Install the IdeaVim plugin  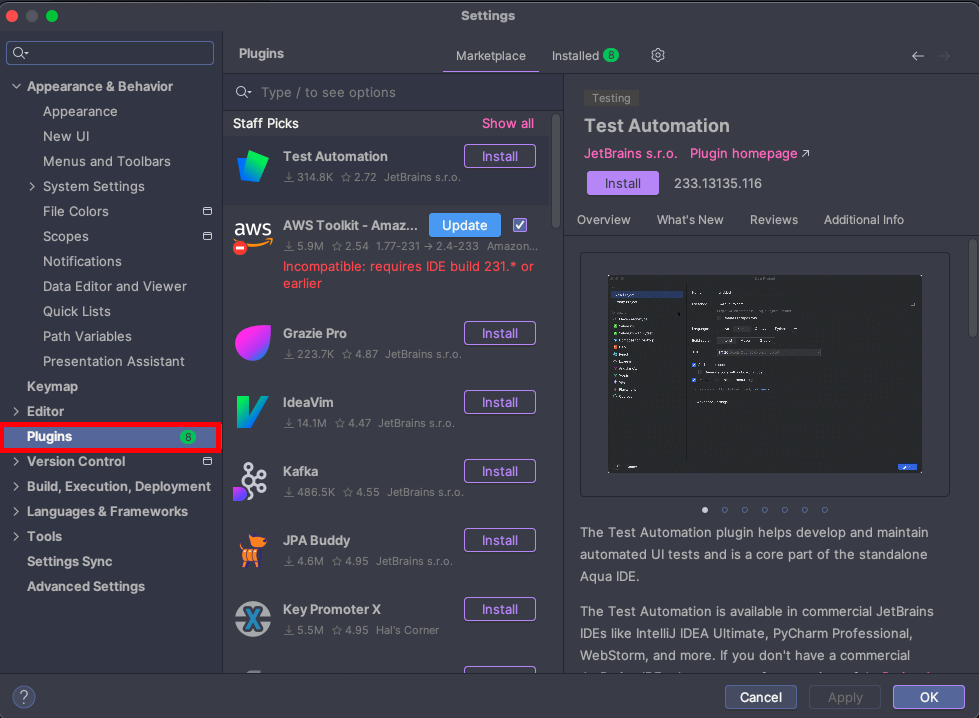pyautogui.click(x=499, y=402)
